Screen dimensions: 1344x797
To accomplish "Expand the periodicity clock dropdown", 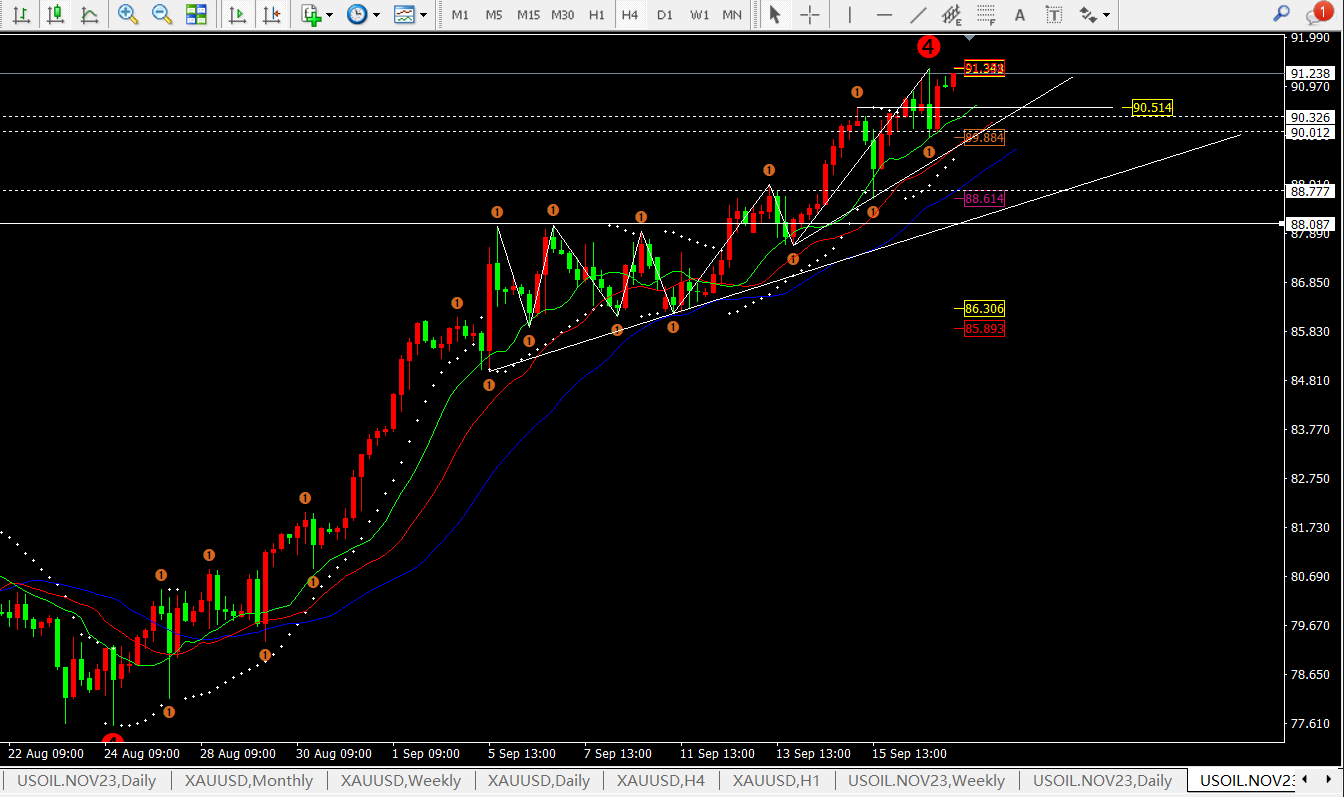I will pos(377,15).
